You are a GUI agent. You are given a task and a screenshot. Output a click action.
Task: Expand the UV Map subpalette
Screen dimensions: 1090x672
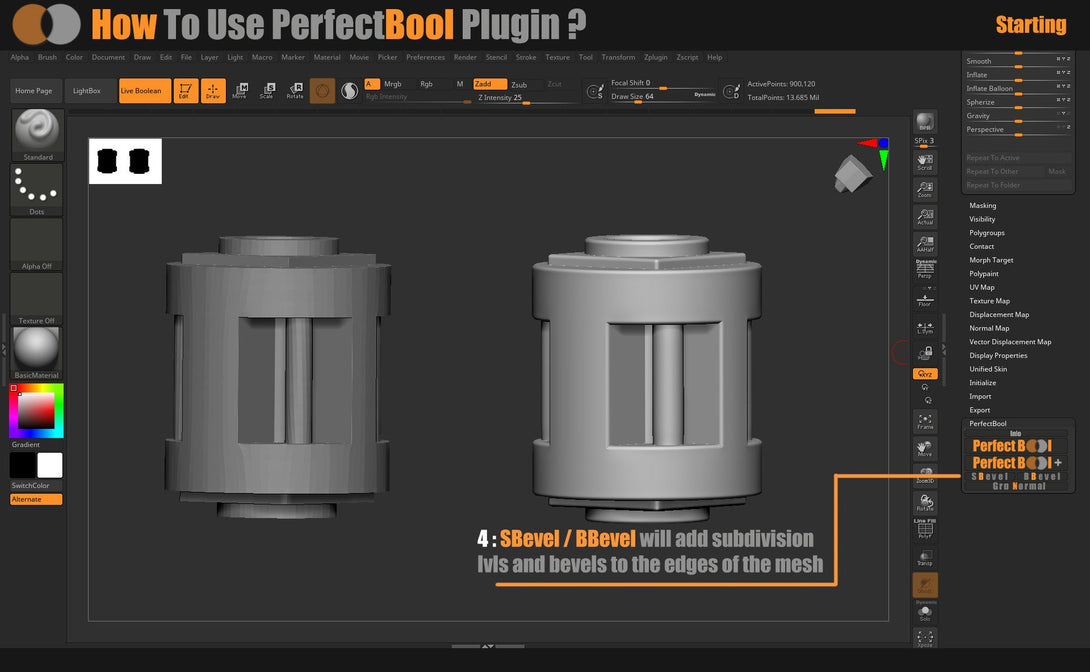pyautogui.click(x=982, y=287)
